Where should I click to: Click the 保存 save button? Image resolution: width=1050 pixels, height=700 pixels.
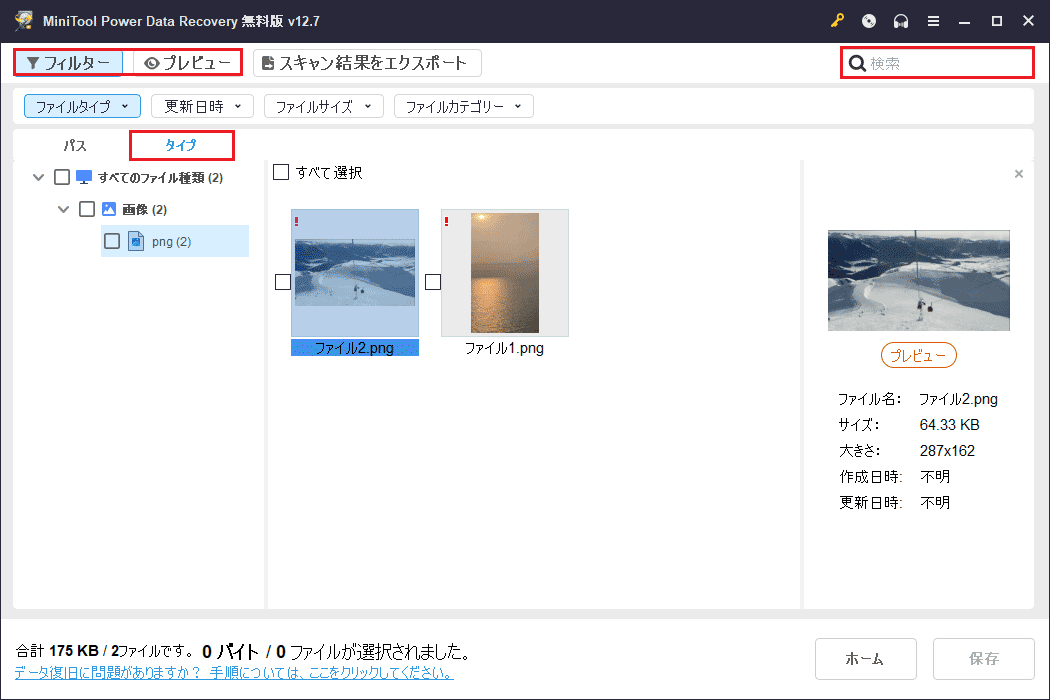pos(983,658)
